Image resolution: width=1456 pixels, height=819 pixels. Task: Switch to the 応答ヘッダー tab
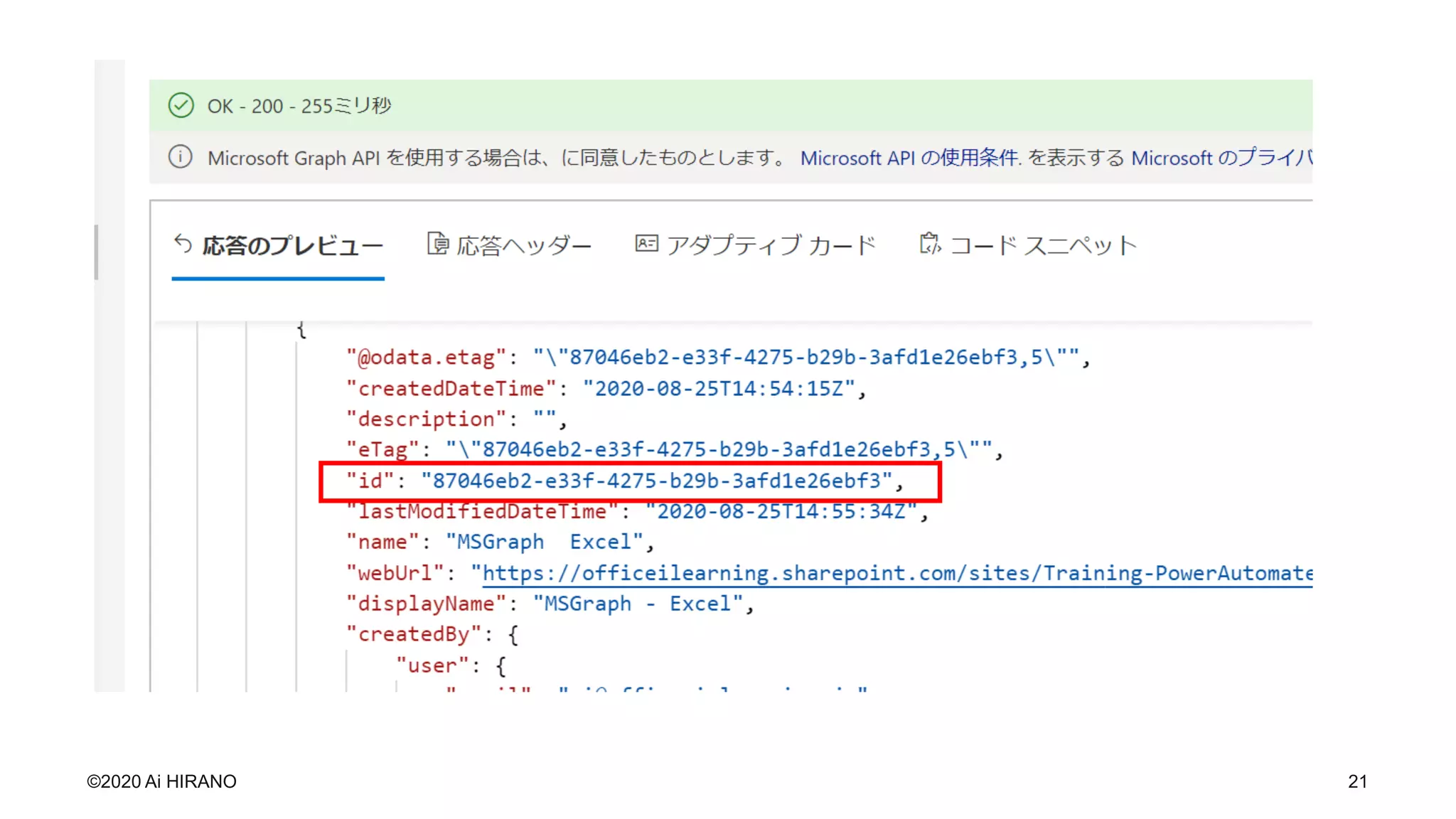[x=523, y=246]
